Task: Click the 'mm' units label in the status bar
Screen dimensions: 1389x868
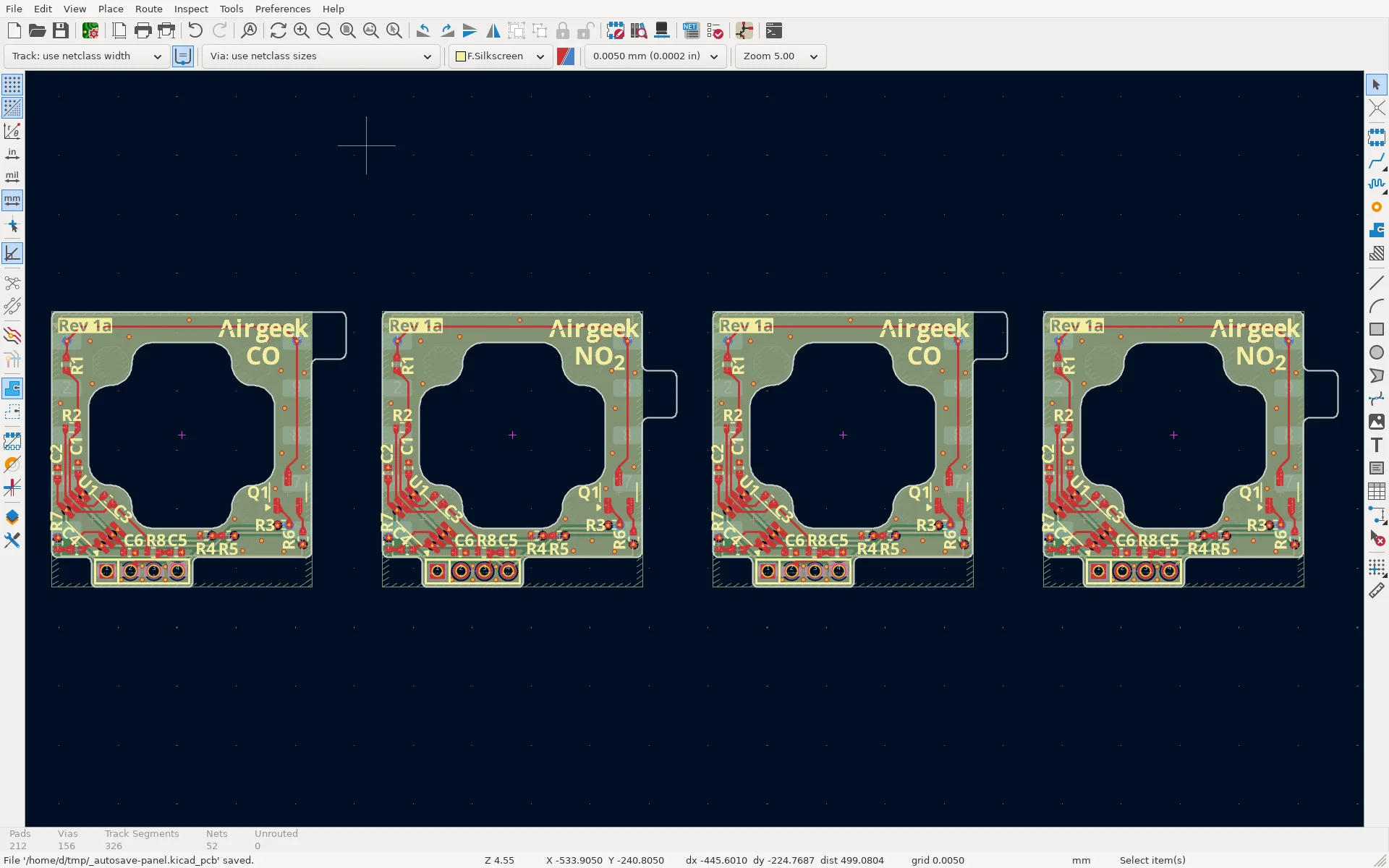Action: tap(1081, 860)
